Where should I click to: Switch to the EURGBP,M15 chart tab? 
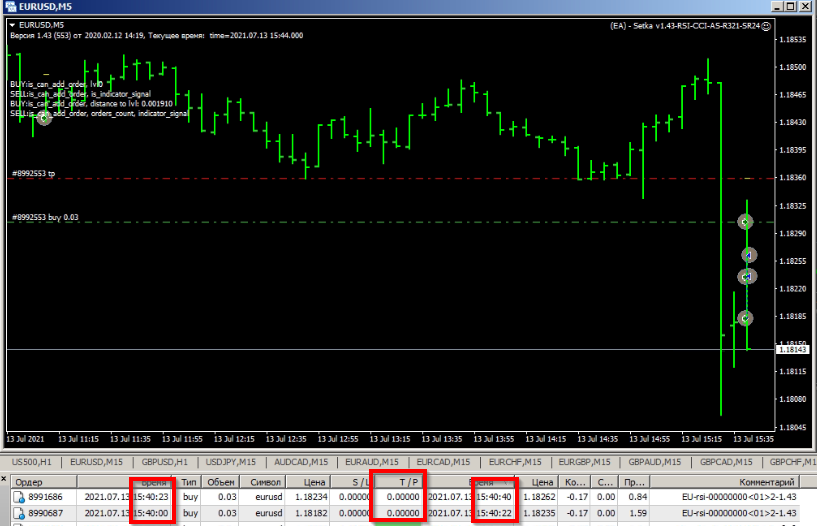coord(584,462)
